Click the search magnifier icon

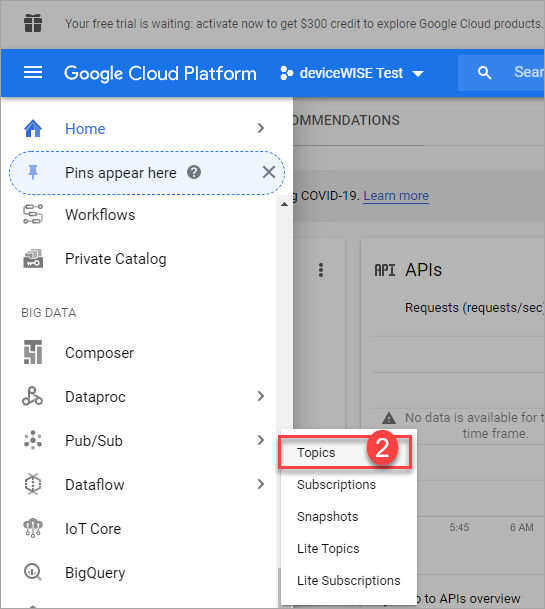(x=484, y=73)
